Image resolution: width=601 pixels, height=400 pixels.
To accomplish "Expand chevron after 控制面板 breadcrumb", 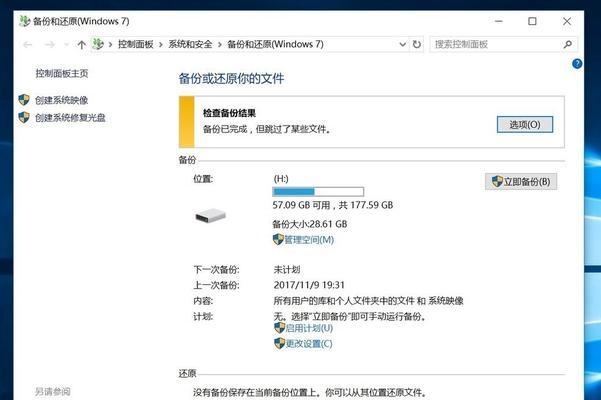I will [x=161, y=45].
